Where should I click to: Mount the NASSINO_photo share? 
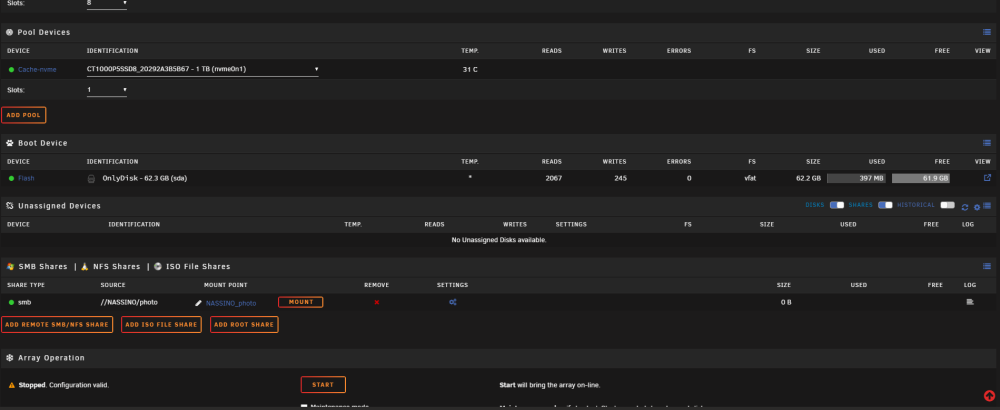[x=300, y=302]
